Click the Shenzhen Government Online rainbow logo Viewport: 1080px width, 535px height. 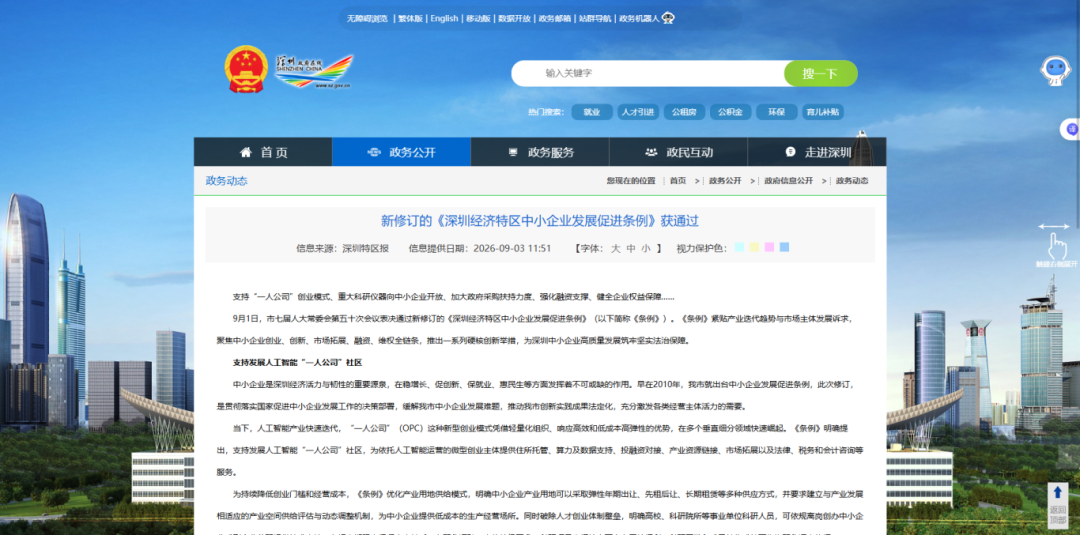click(313, 72)
